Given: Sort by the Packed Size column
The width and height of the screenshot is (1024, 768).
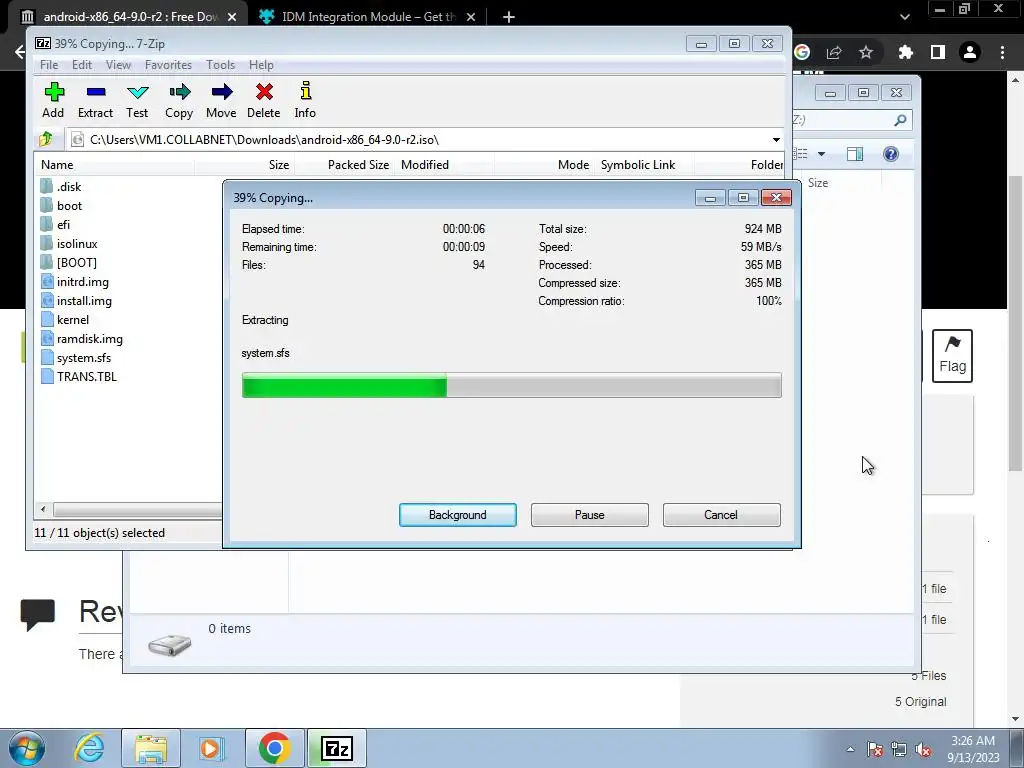Looking at the screenshot, I should [x=344, y=165].
